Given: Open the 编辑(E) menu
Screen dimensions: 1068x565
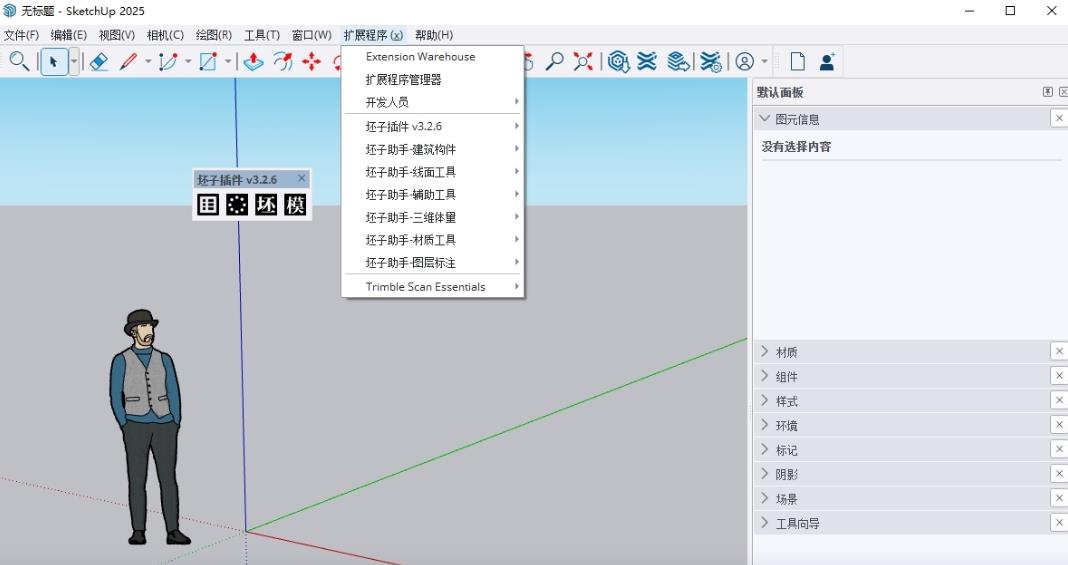Looking at the screenshot, I should (69, 35).
